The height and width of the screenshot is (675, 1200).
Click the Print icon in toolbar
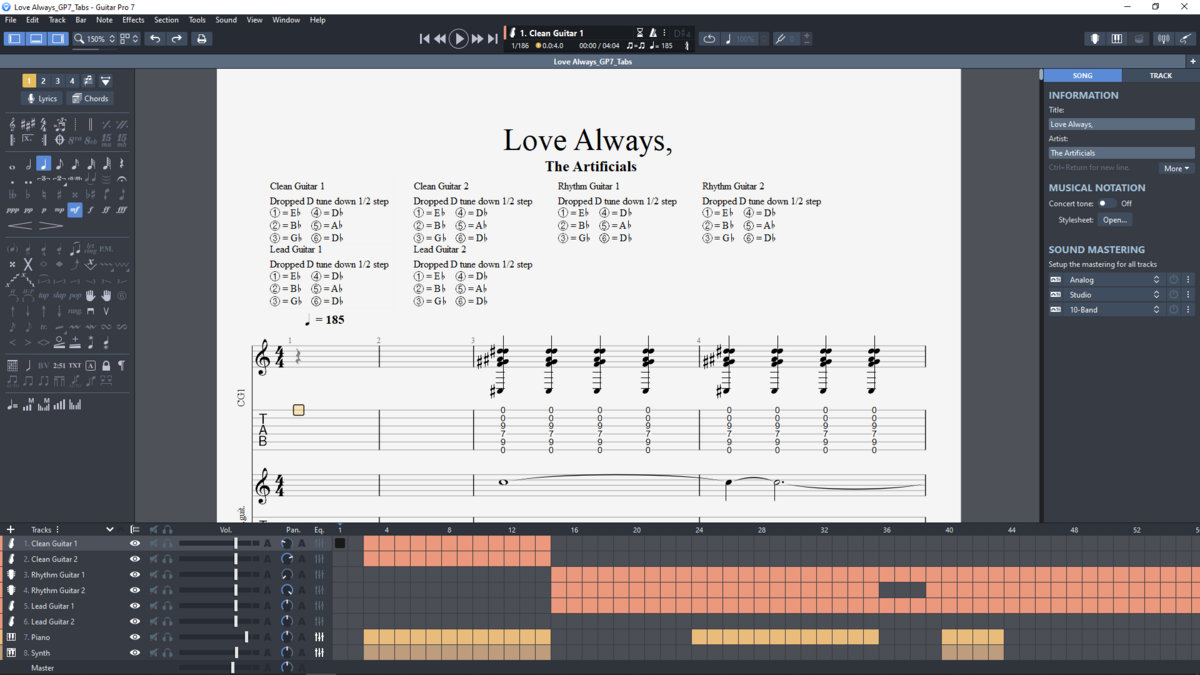pyautogui.click(x=201, y=39)
